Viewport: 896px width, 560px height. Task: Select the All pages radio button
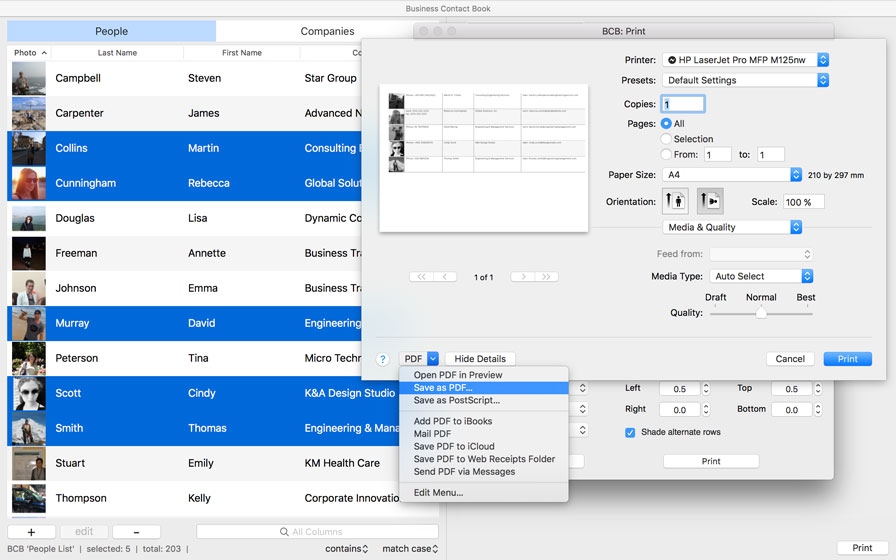(x=667, y=124)
